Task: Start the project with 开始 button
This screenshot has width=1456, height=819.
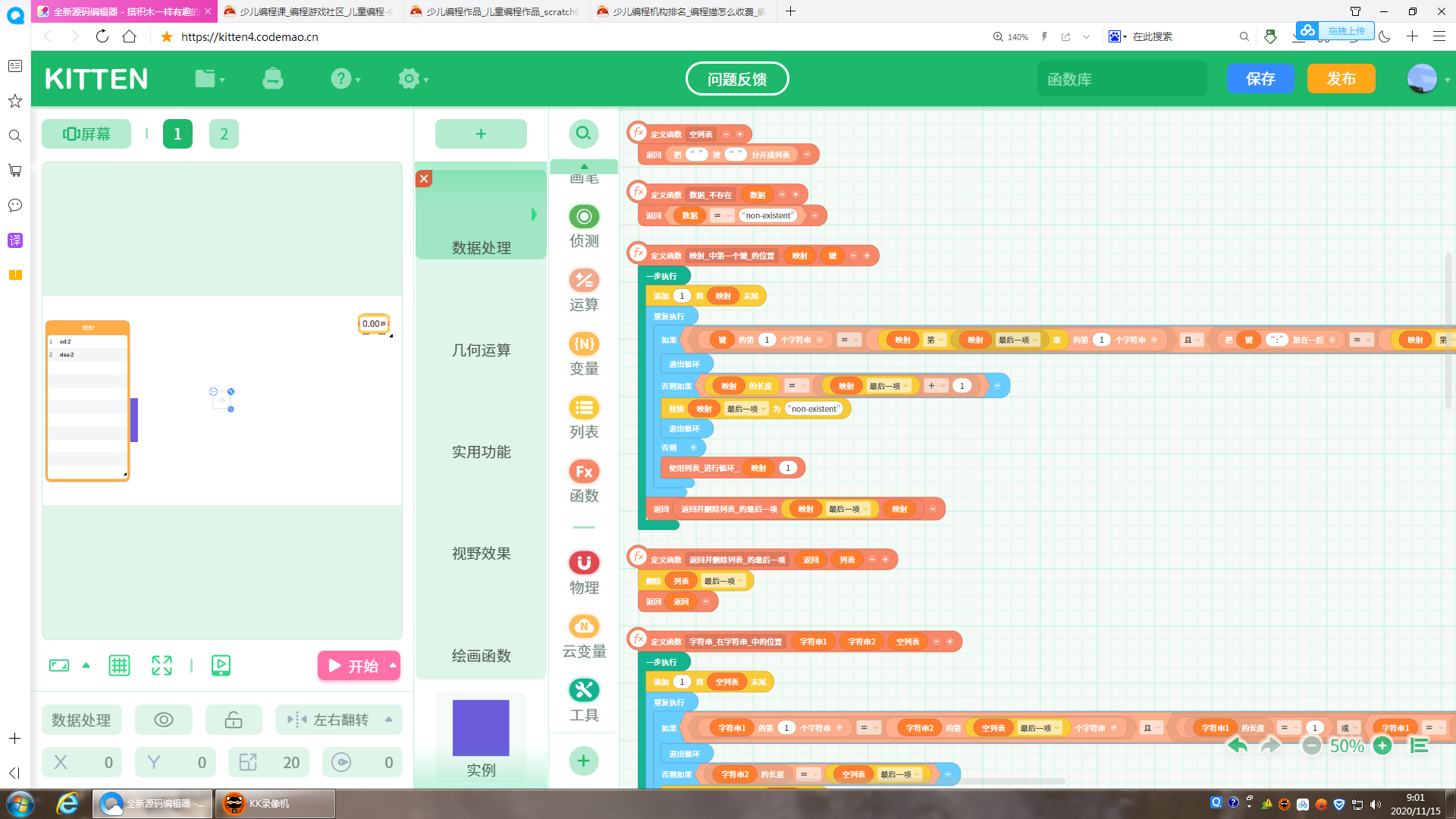Action: (353, 666)
